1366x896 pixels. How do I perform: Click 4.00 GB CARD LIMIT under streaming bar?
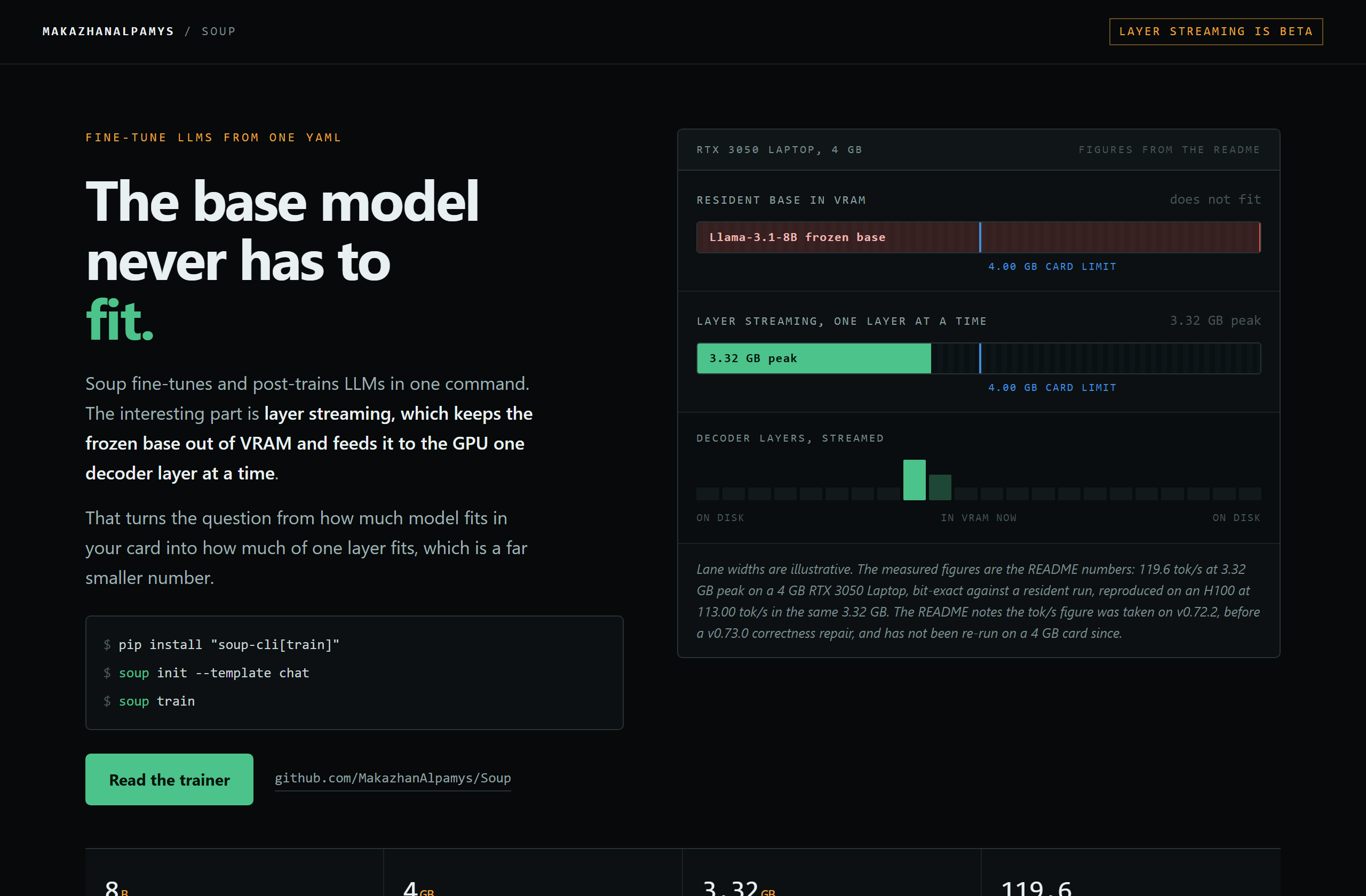click(1052, 387)
